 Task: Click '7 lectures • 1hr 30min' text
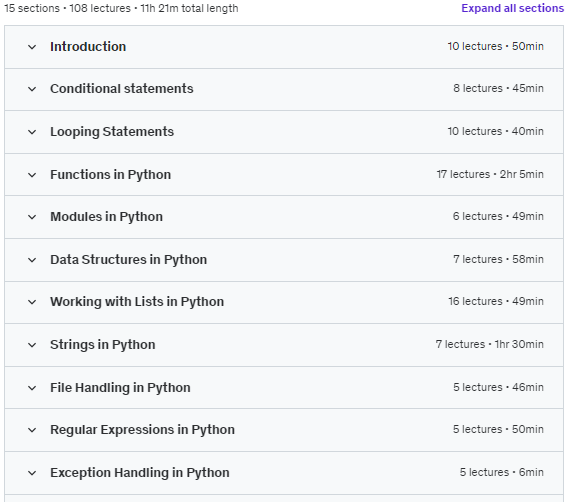(x=490, y=344)
